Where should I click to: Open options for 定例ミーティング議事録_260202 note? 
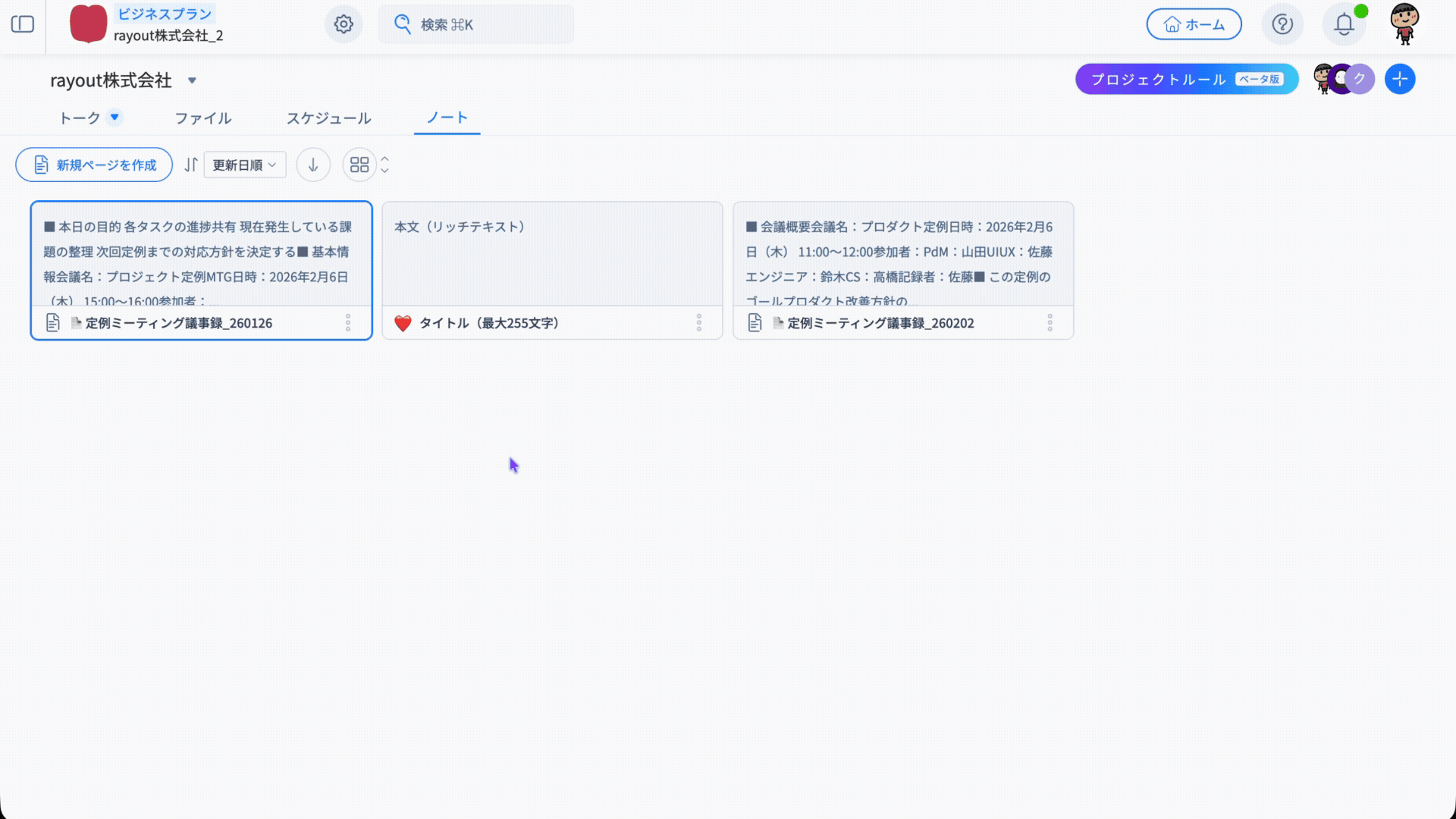[1050, 323]
